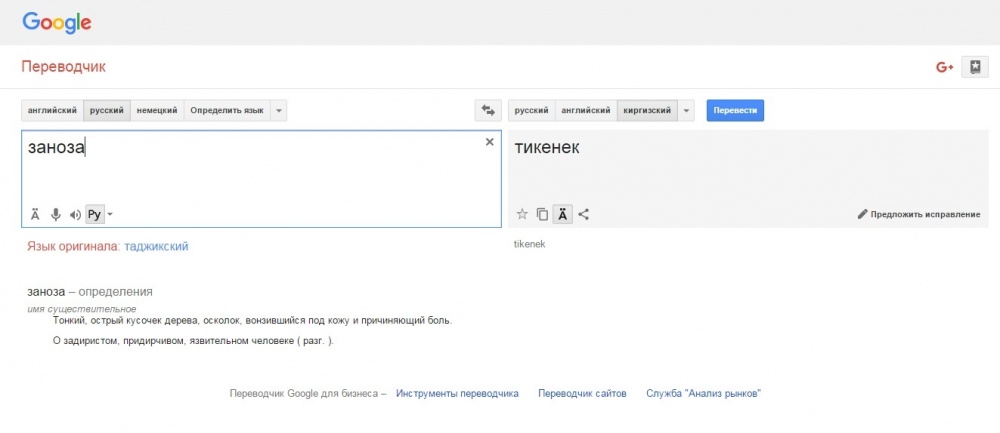Click the detected language таджикский link
This screenshot has height=433, width=1000.
[156, 246]
